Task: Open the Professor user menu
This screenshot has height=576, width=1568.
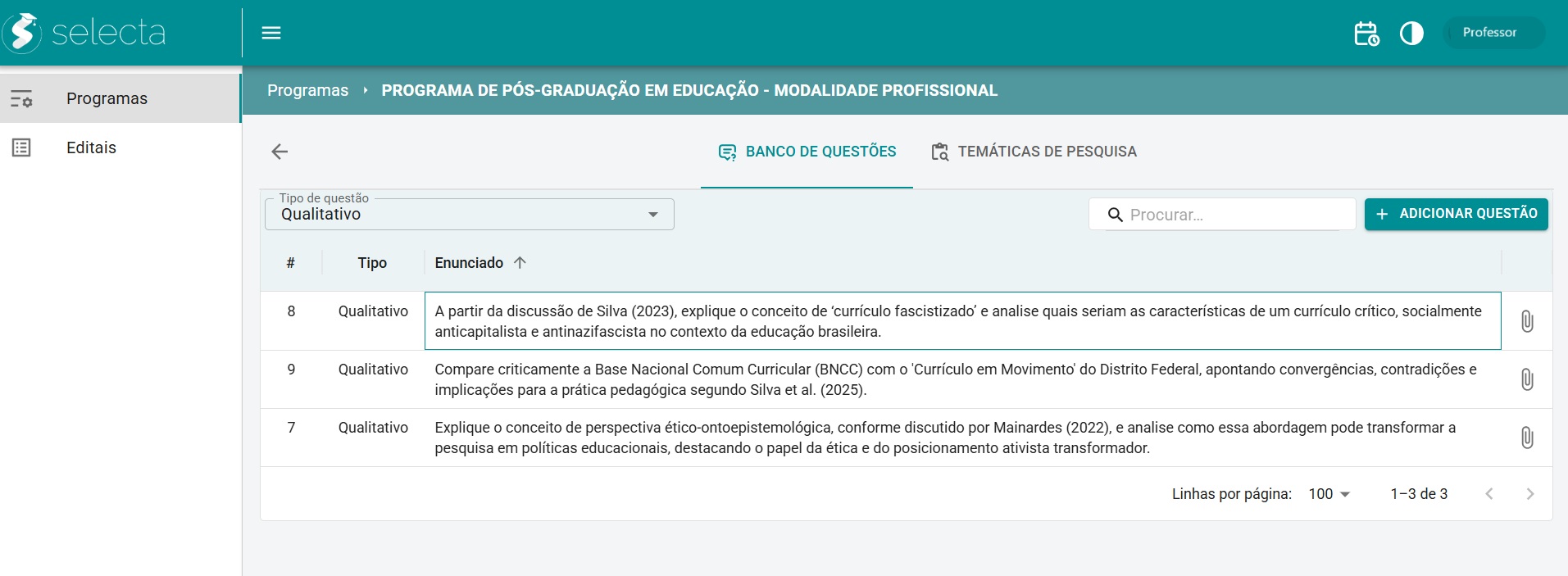Action: tap(1493, 33)
